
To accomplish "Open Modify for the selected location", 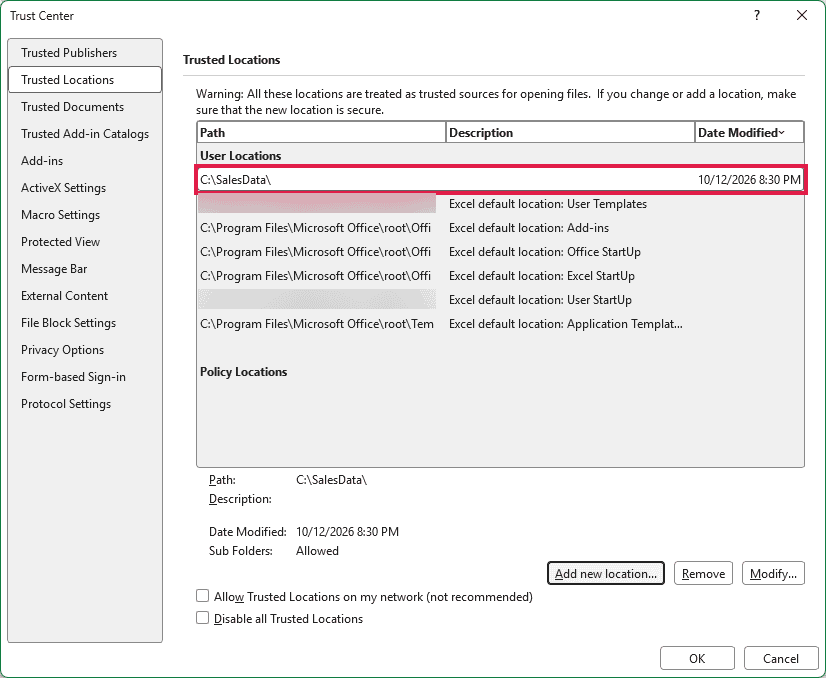I will click(x=773, y=573).
